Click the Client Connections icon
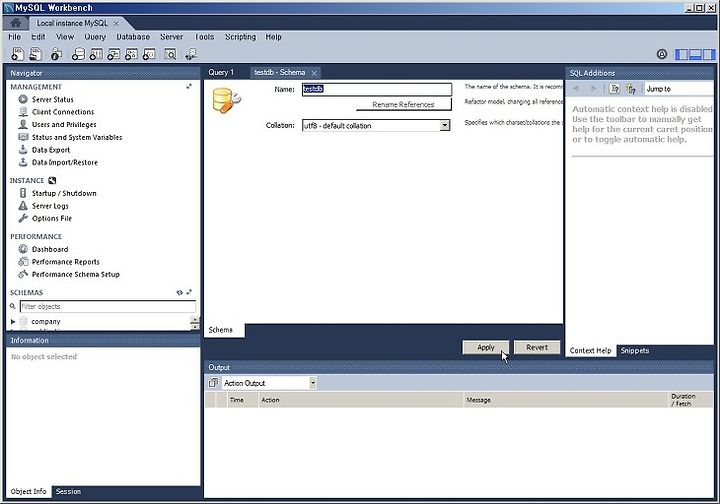The width and height of the screenshot is (720, 504). click(23, 112)
